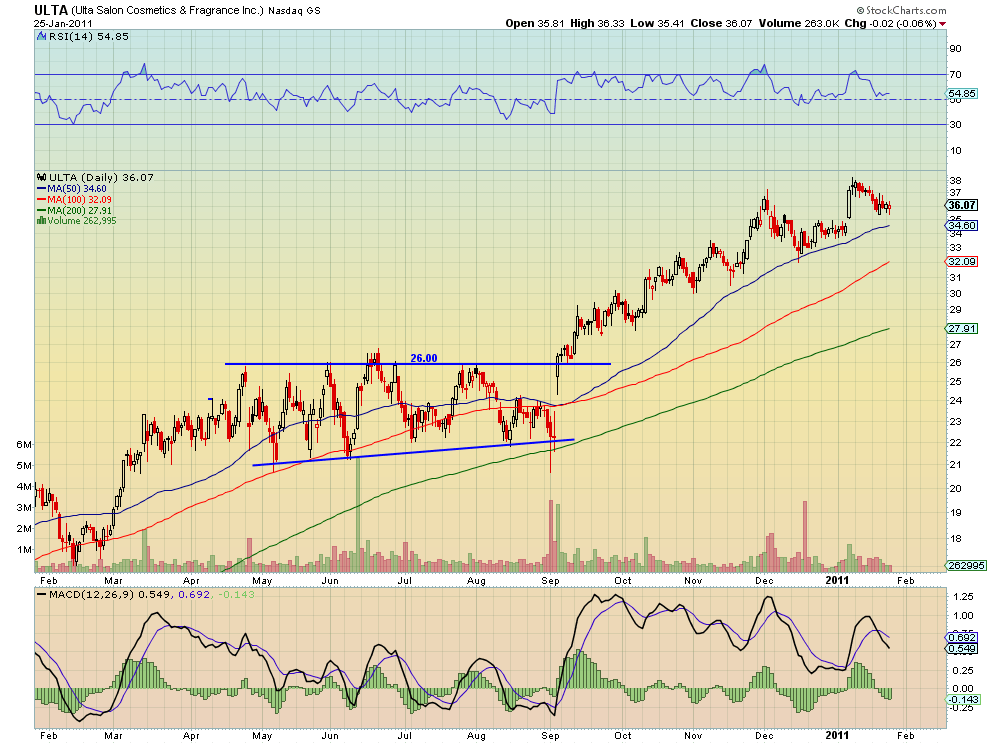
Task: Click the 0.692 signal tag on MACD axis
Action: pos(962,638)
